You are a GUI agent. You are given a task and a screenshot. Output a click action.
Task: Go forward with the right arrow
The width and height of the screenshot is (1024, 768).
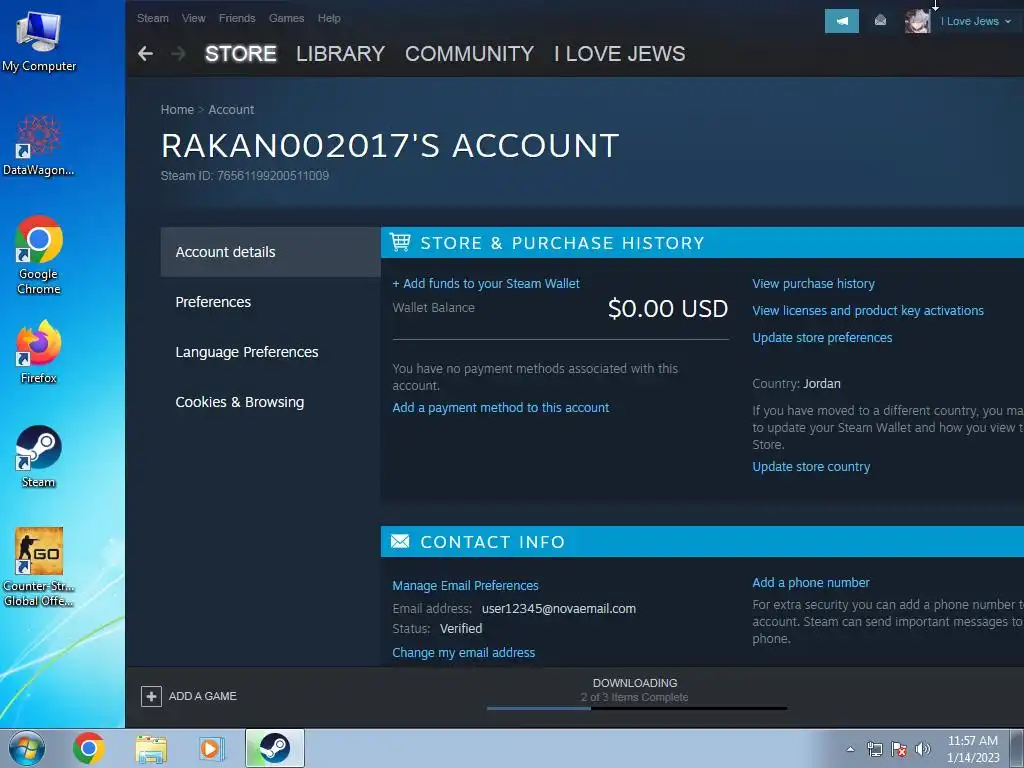[178, 54]
